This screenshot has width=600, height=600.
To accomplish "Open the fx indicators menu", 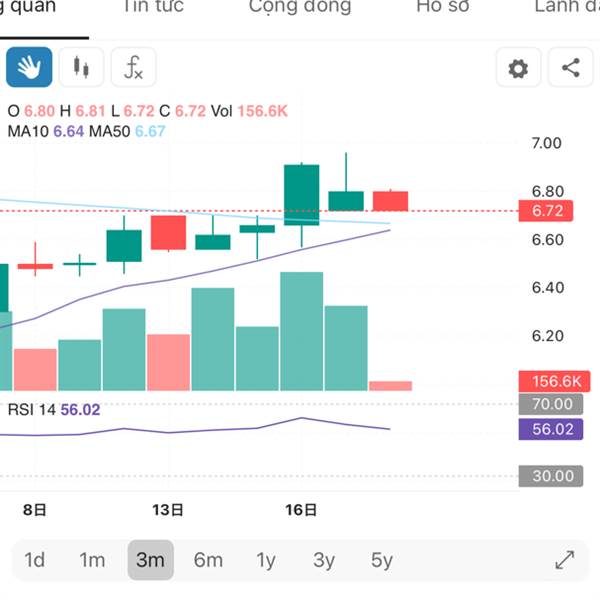I will [133, 68].
